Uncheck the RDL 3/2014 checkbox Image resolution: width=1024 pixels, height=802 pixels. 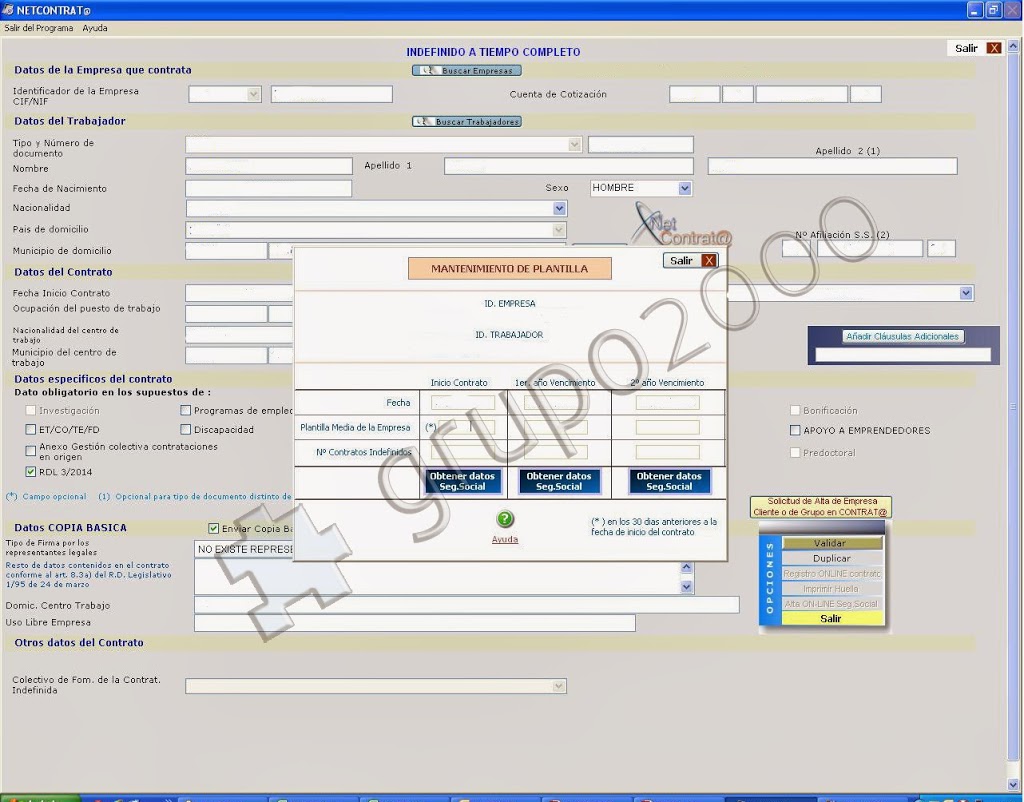point(31,472)
